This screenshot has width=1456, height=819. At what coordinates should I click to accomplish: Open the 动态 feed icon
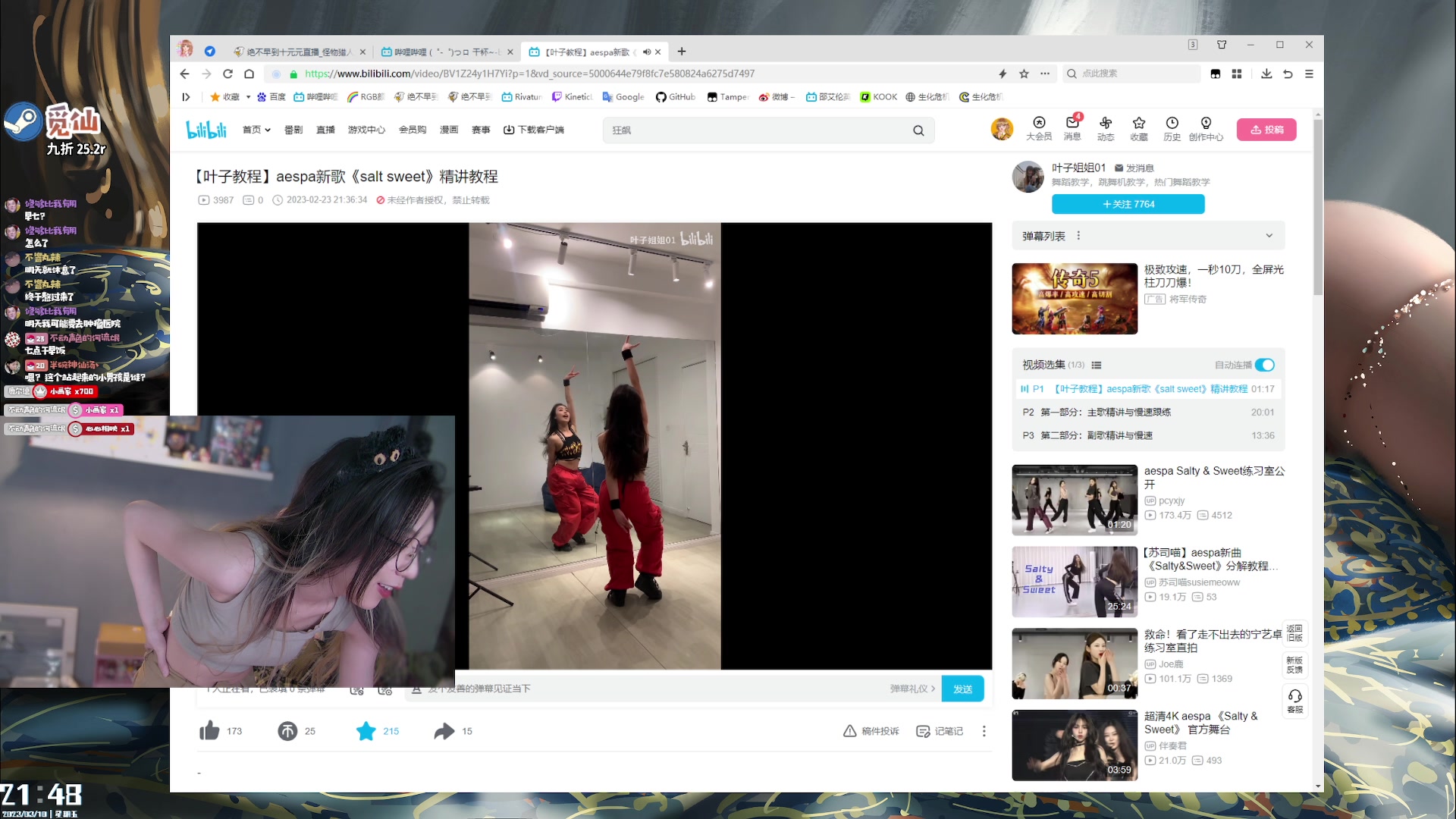1106,128
